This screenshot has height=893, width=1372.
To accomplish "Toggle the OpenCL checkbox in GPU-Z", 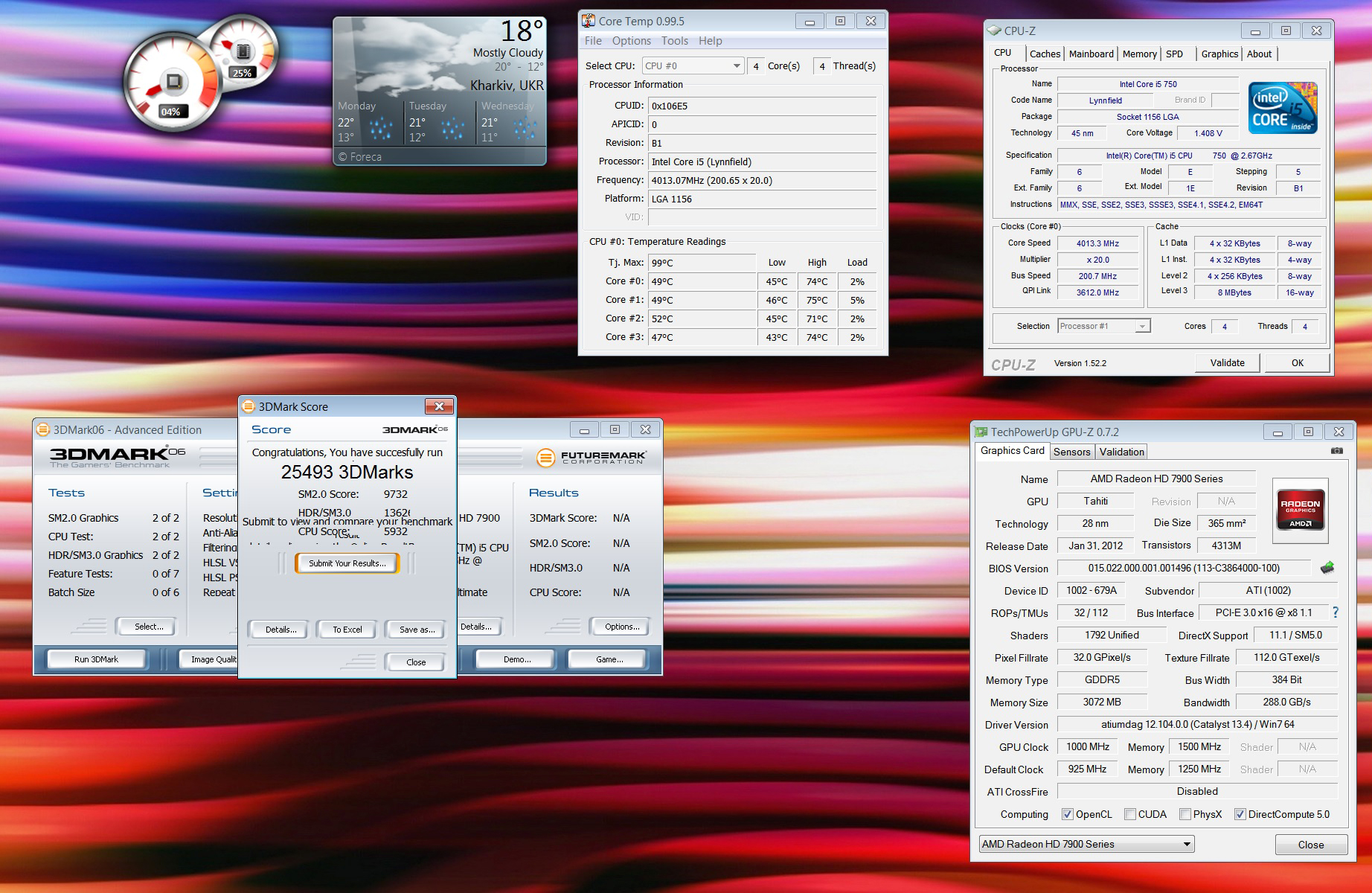I will point(1068,814).
